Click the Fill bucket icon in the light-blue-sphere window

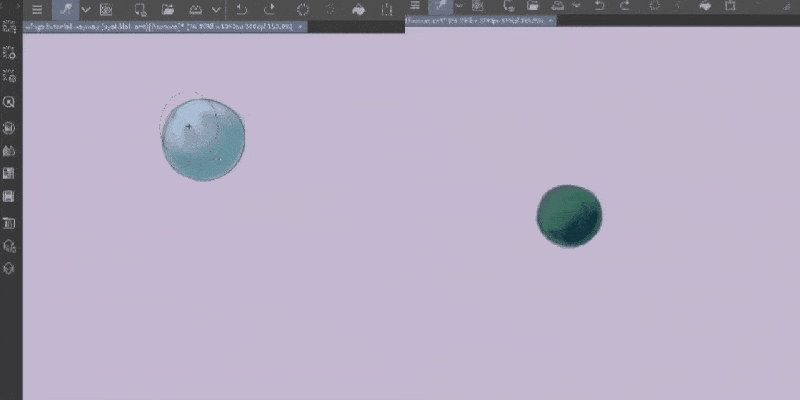(359, 10)
